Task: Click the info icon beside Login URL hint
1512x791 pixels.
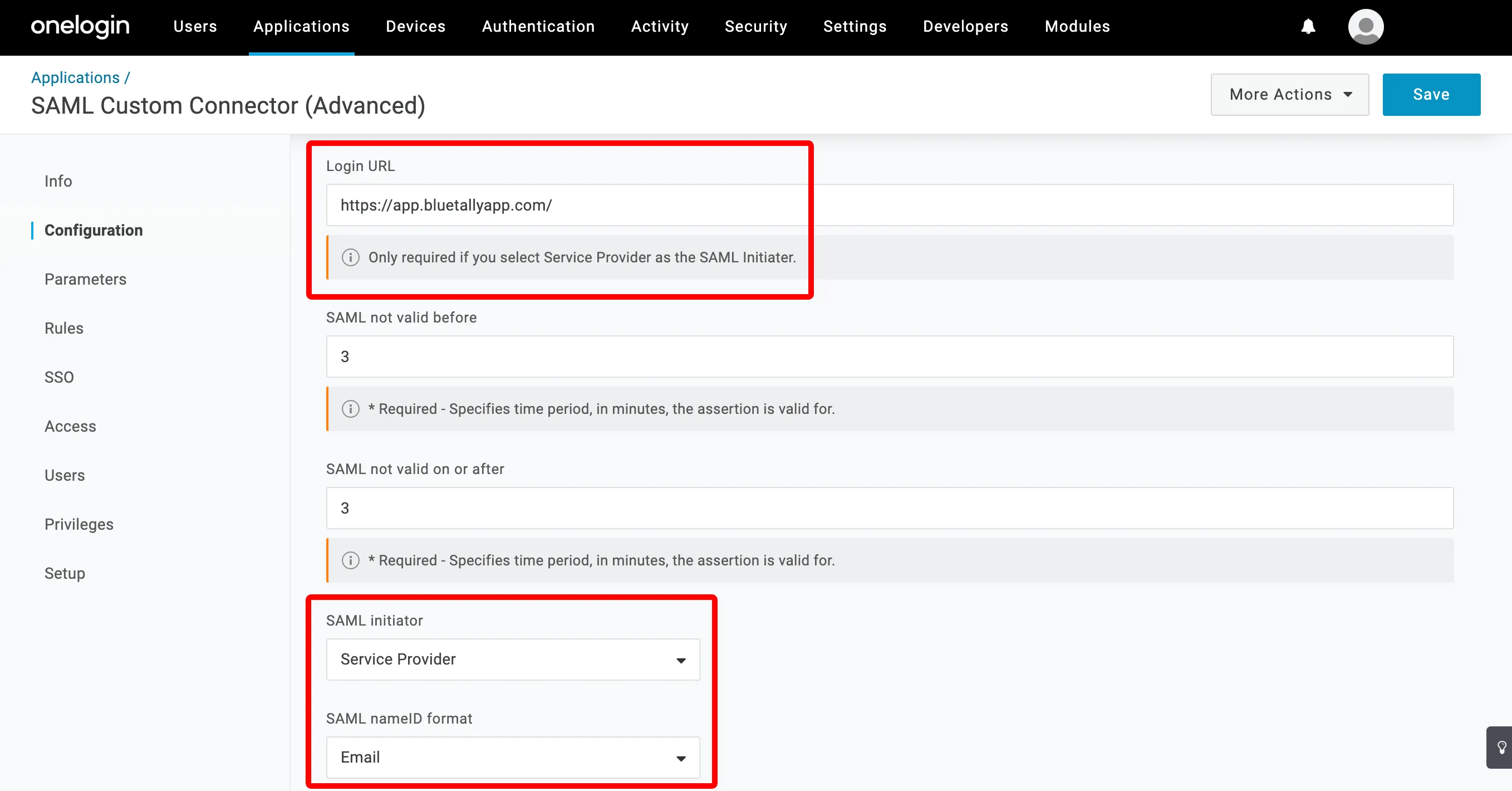Action: coord(350,257)
